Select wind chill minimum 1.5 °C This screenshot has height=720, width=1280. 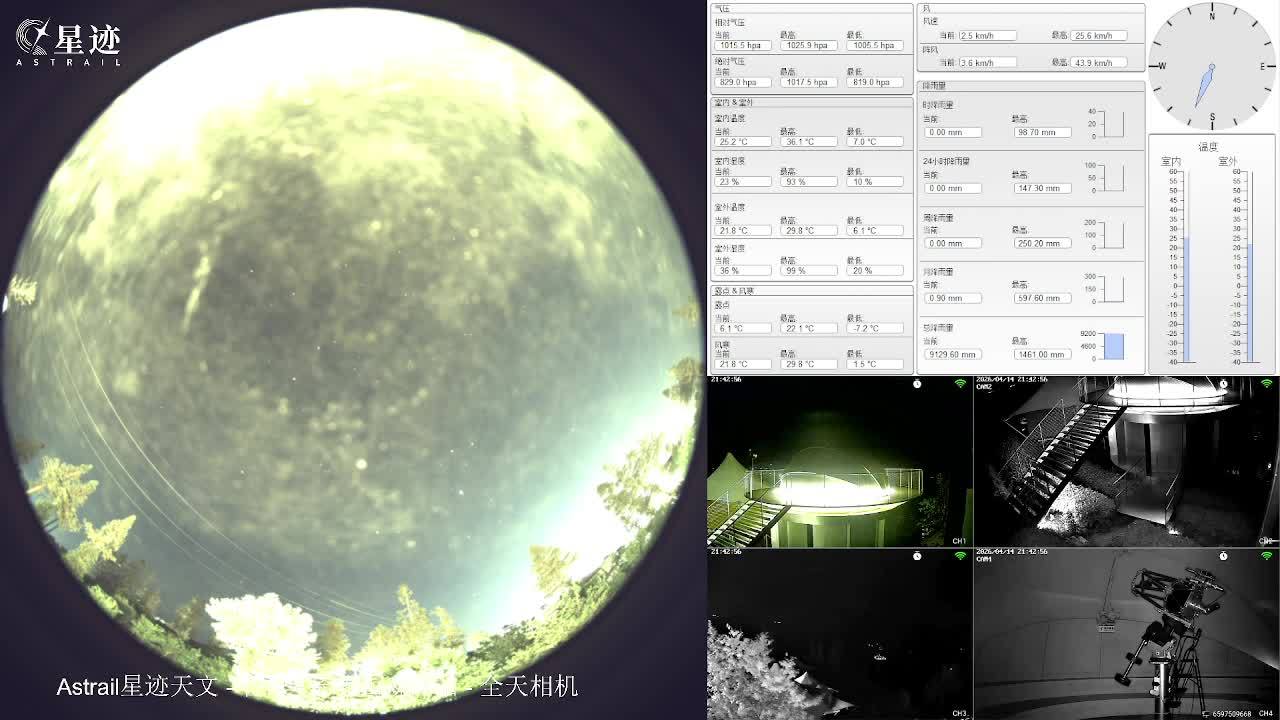click(875, 364)
